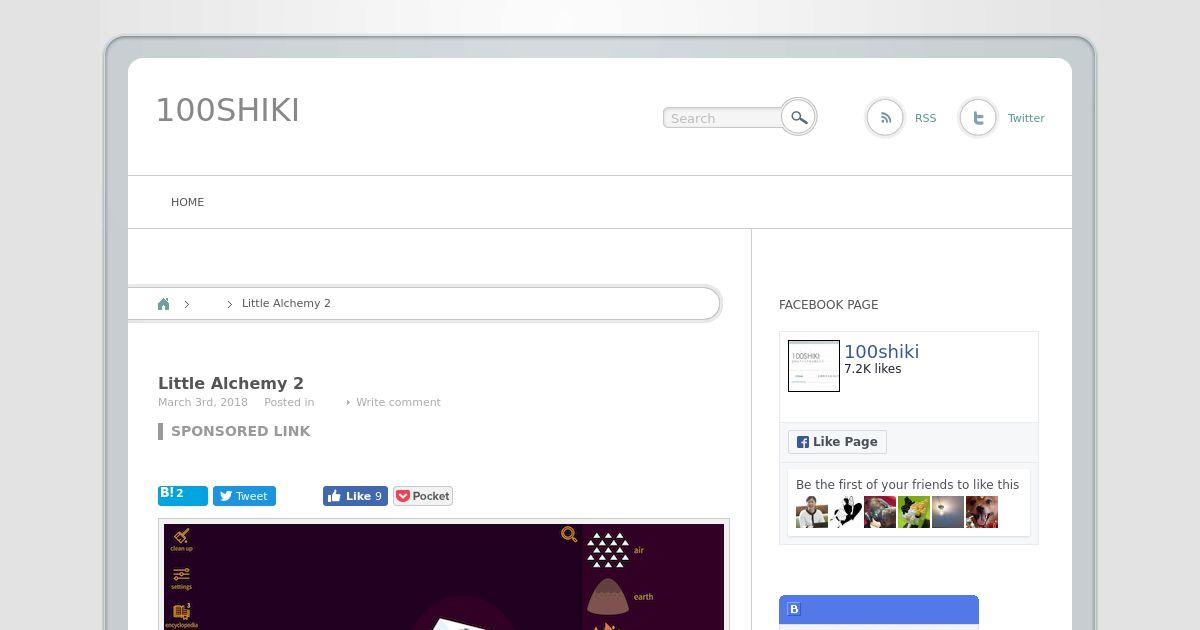
Task: Open the encyclopedia icon in game
Action: (x=181, y=615)
